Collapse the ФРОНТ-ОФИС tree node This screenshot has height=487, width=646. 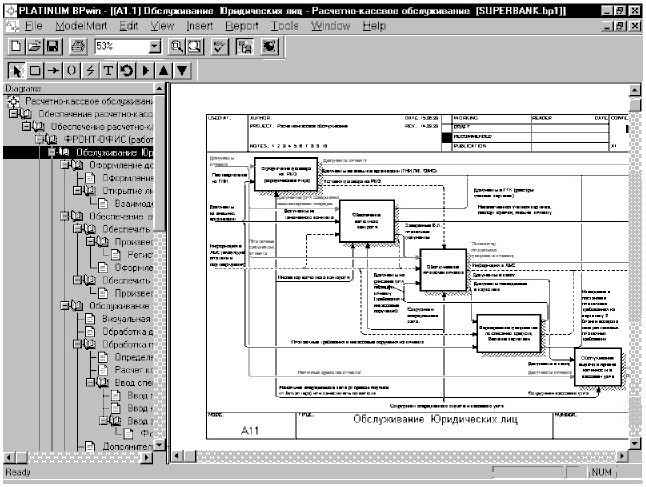(40, 140)
